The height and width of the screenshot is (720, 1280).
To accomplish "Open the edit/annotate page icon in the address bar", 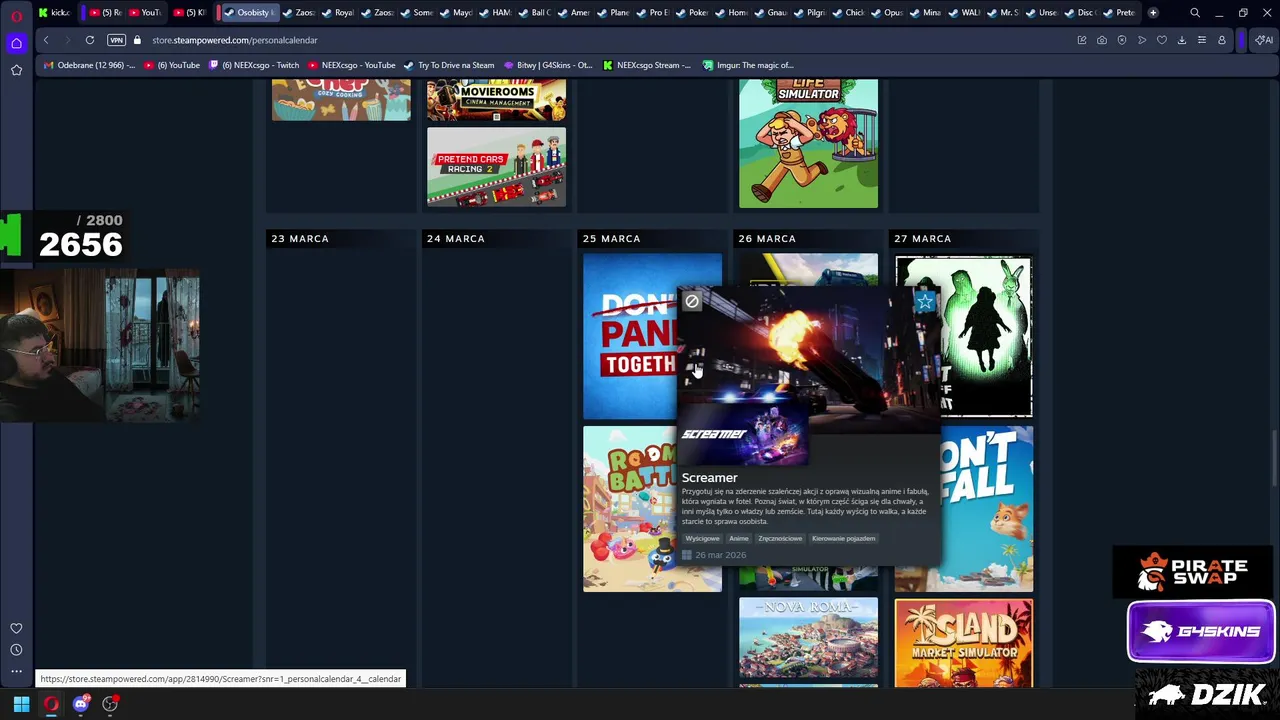I will tap(1082, 40).
